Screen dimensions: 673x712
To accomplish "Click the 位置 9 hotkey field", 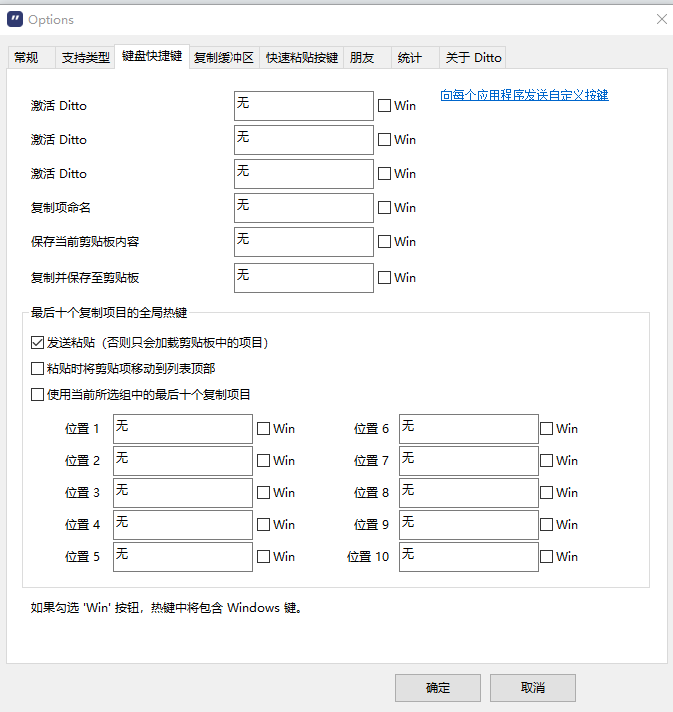I will (x=469, y=525).
